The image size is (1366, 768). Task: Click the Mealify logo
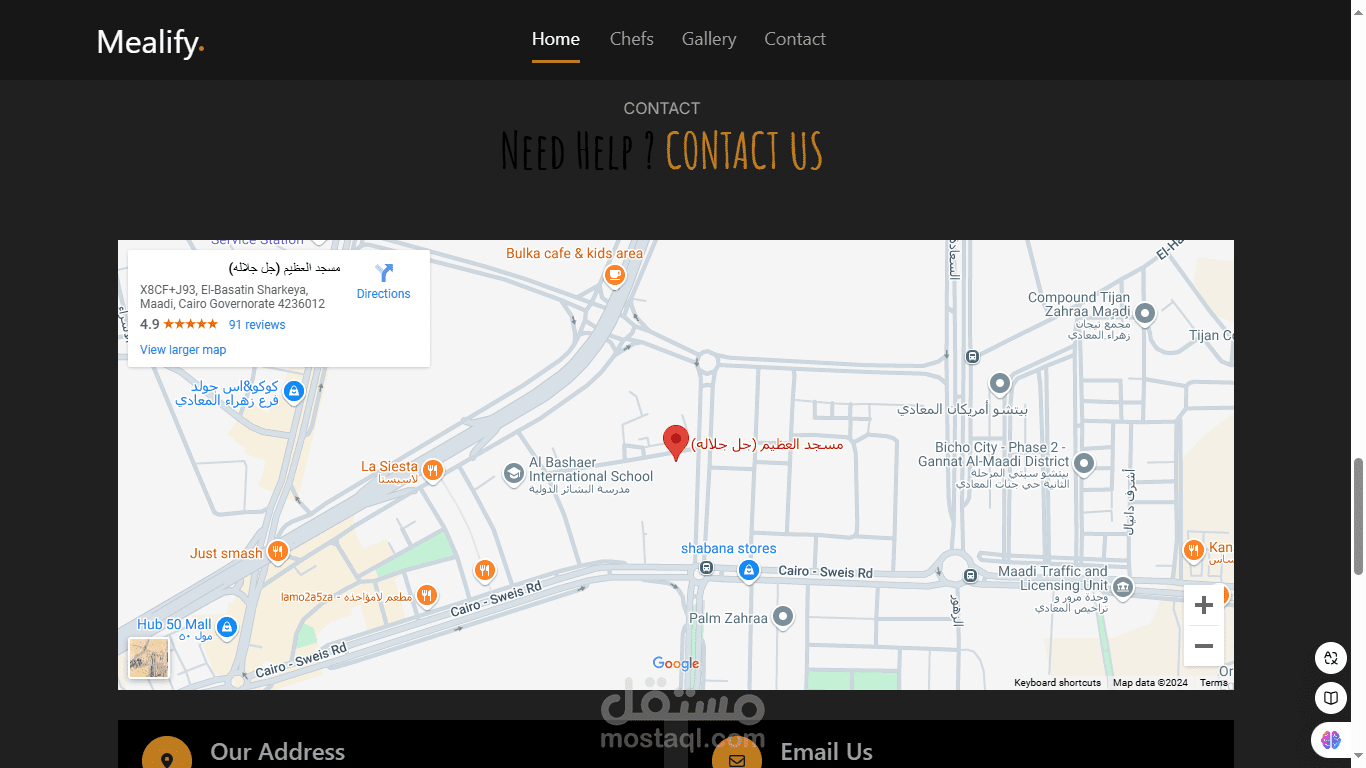tap(150, 42)
